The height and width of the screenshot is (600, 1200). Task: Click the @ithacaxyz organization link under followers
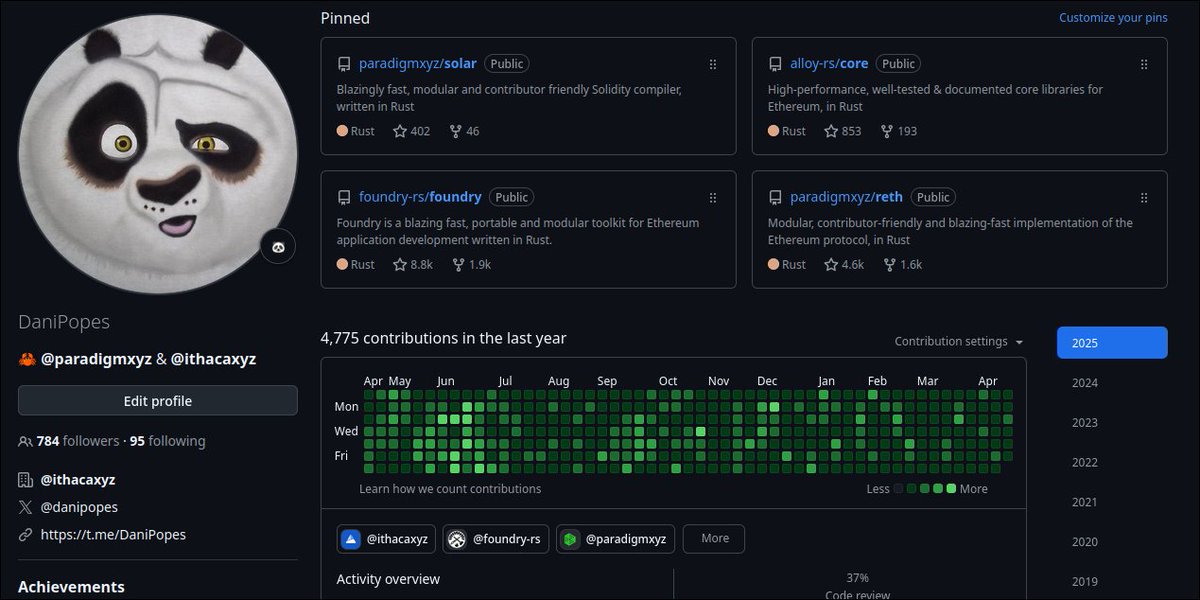click(x=78, y=480)
